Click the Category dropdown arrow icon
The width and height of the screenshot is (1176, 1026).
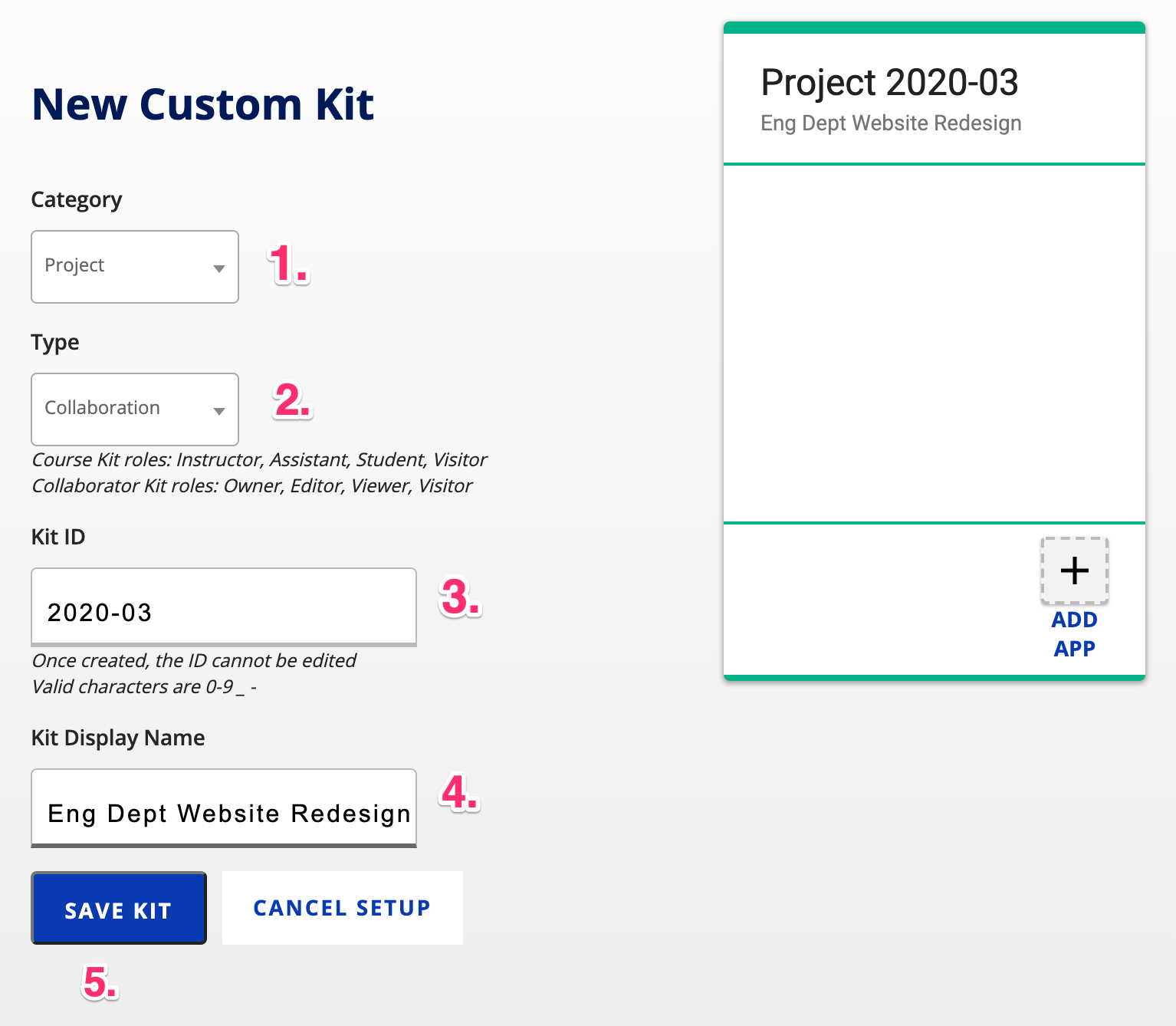(219, 268)
